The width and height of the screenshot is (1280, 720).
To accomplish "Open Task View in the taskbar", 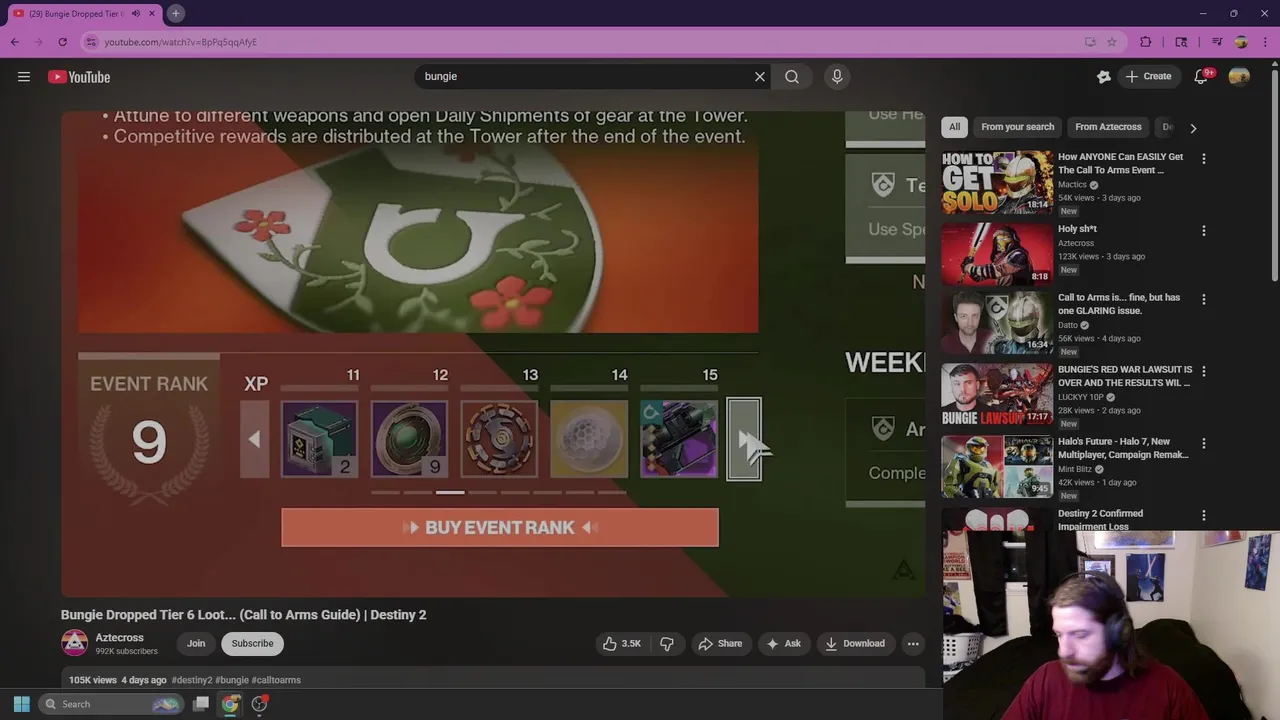I will click(201, 704).
